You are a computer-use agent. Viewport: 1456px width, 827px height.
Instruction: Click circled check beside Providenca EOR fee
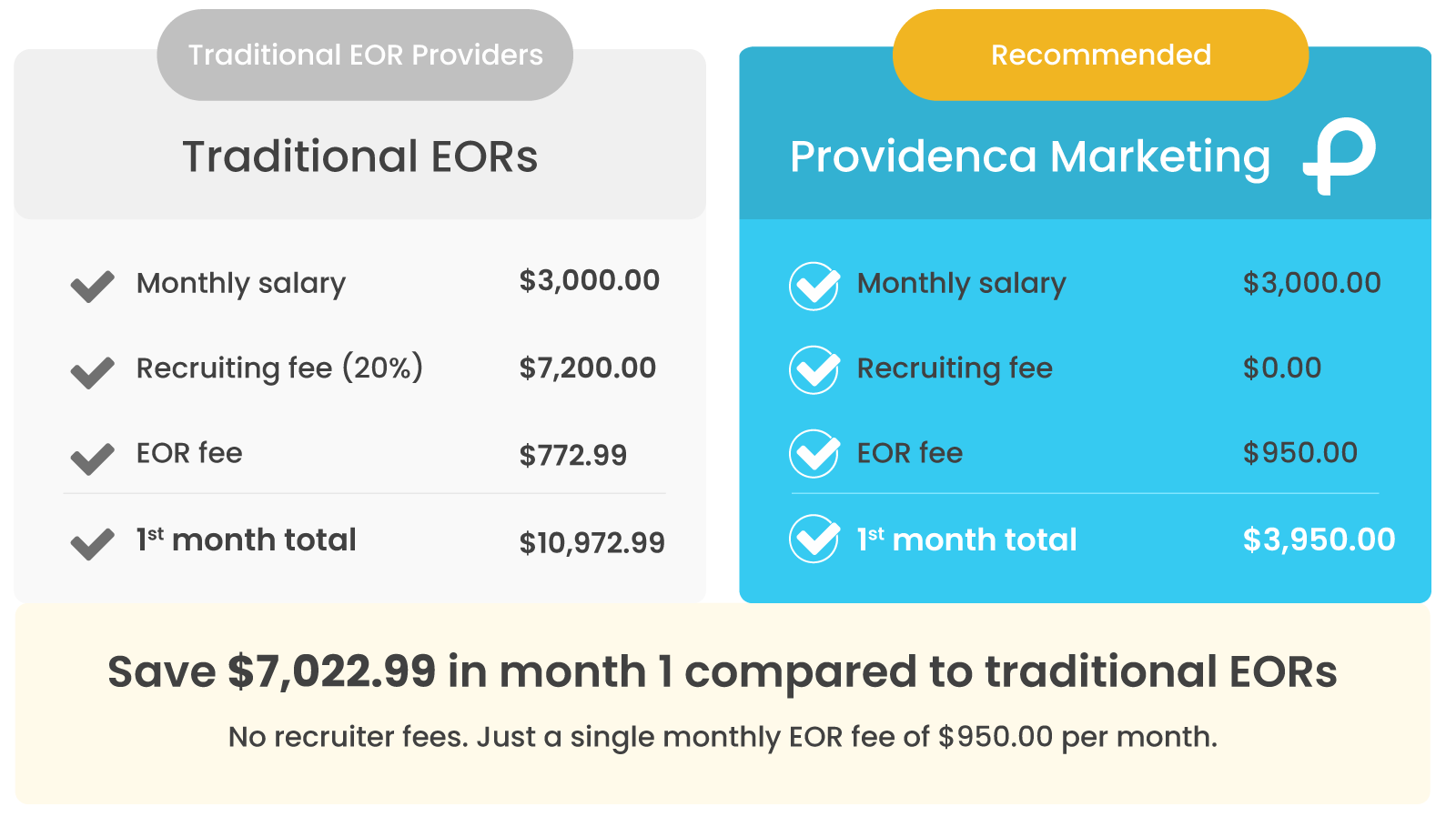(x=814, y=454)
